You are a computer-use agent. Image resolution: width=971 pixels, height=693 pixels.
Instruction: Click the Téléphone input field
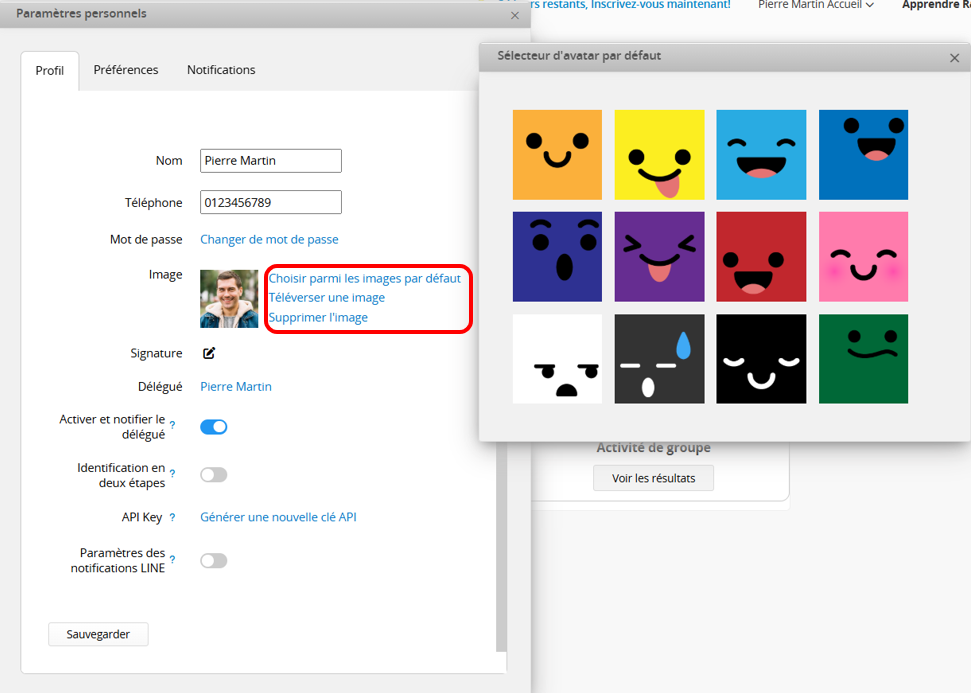tap(271, 202)
